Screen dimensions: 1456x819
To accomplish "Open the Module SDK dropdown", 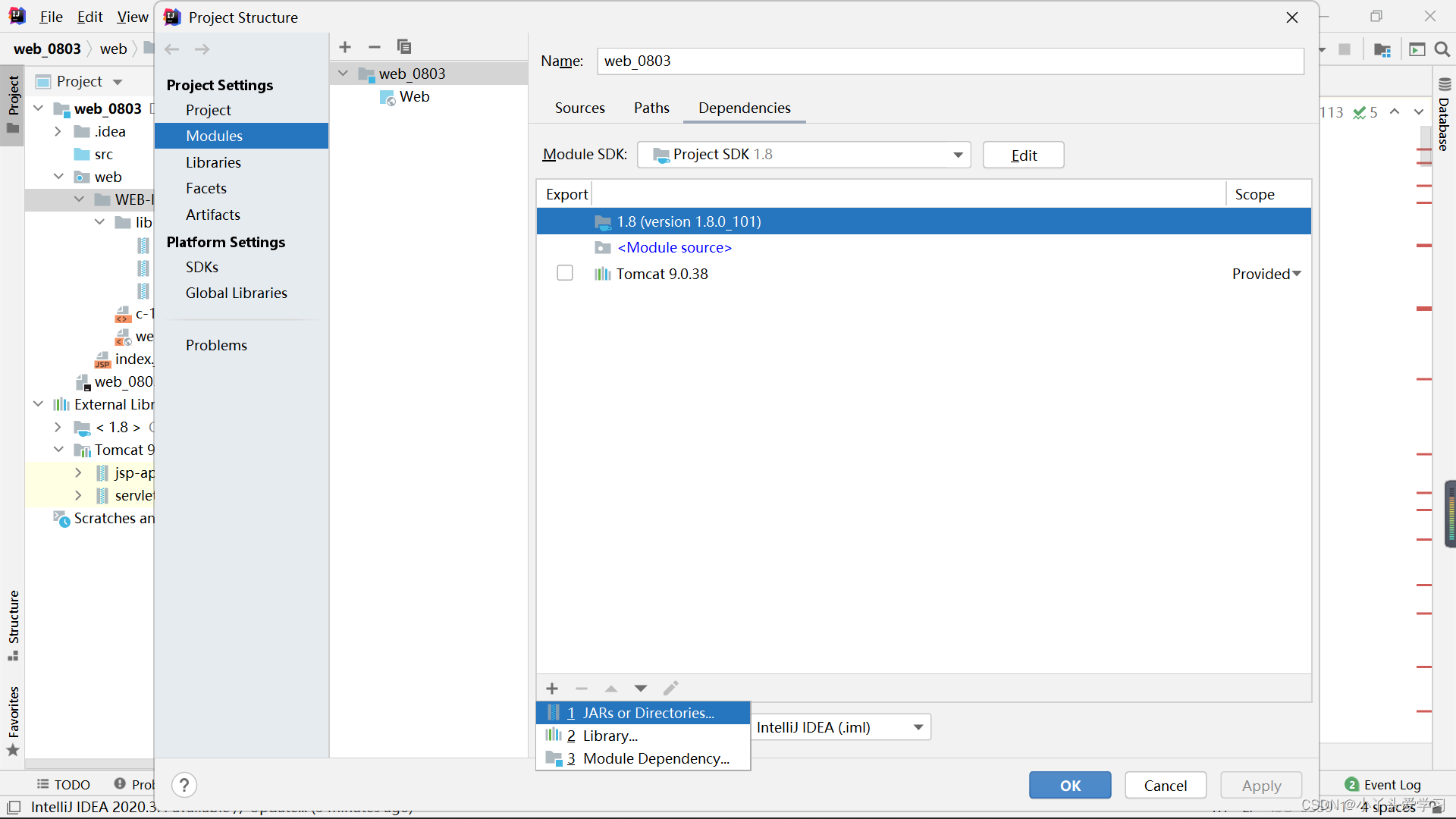I will click(804, 155).
